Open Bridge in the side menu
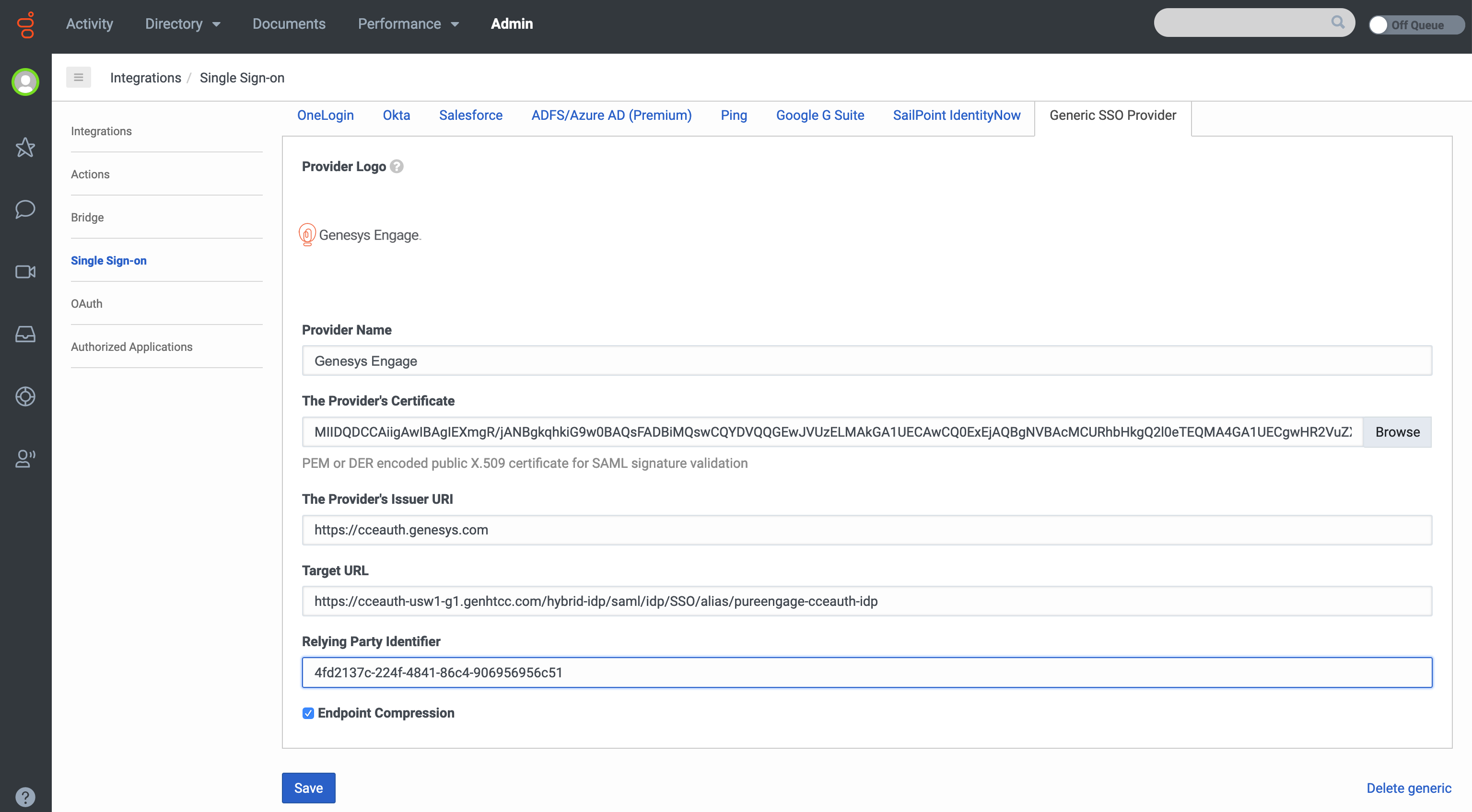The height and width of the screenshot is (812, 1472). pyautogui.click(x=87, y=218)
